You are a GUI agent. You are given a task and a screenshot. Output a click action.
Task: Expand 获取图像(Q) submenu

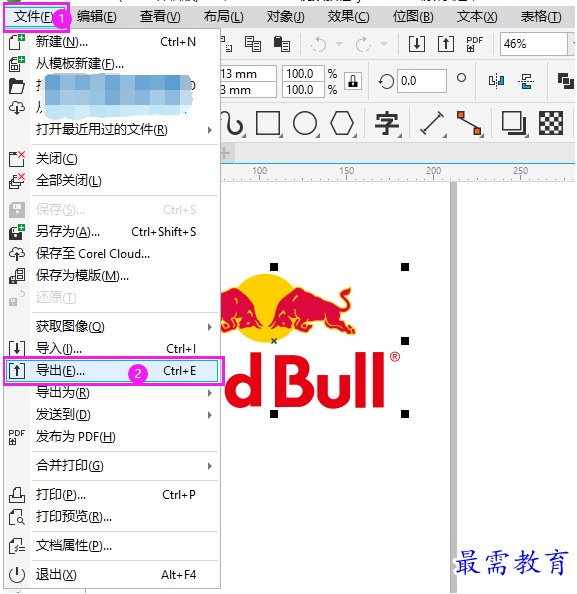112,327
